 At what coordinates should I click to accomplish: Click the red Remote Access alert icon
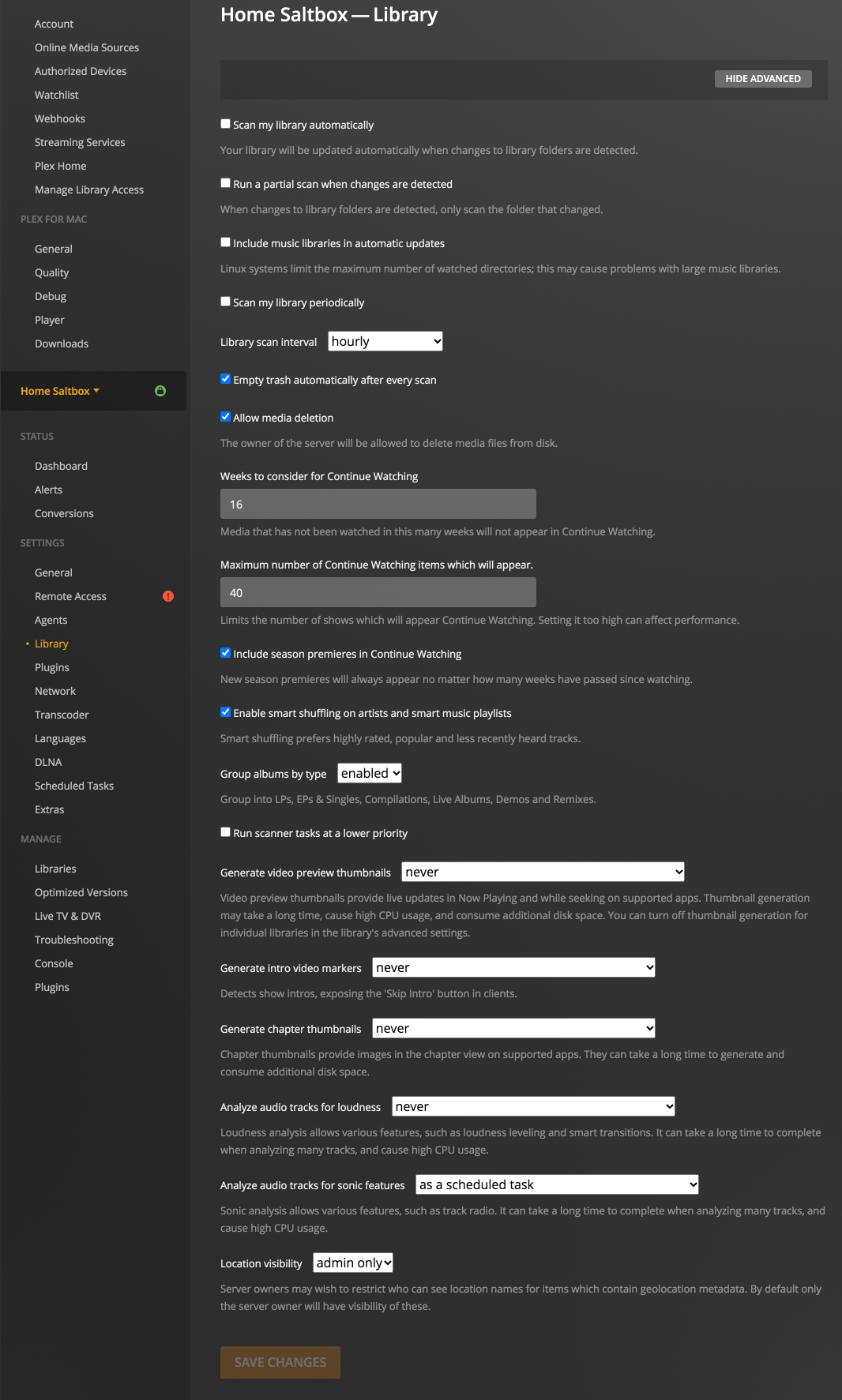tap(168, 596)
